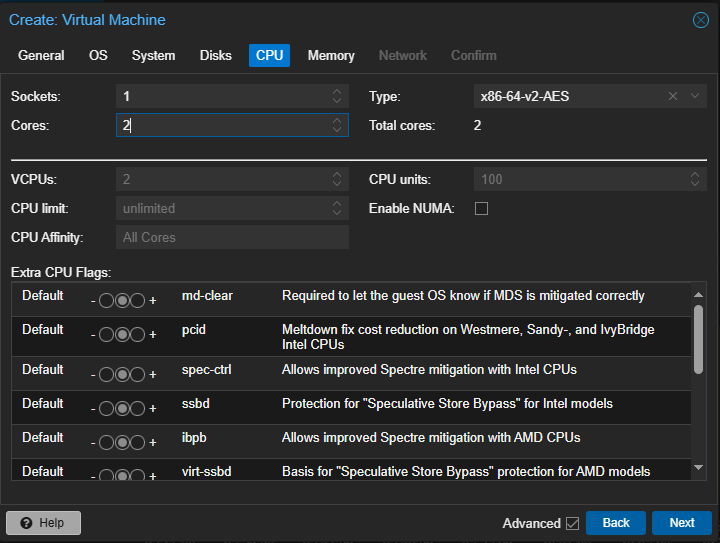Image resolution: width=720 pixels, height=543 pixels.
Task: Set md-clear flag to on radio
Action: tap(138, 301)
